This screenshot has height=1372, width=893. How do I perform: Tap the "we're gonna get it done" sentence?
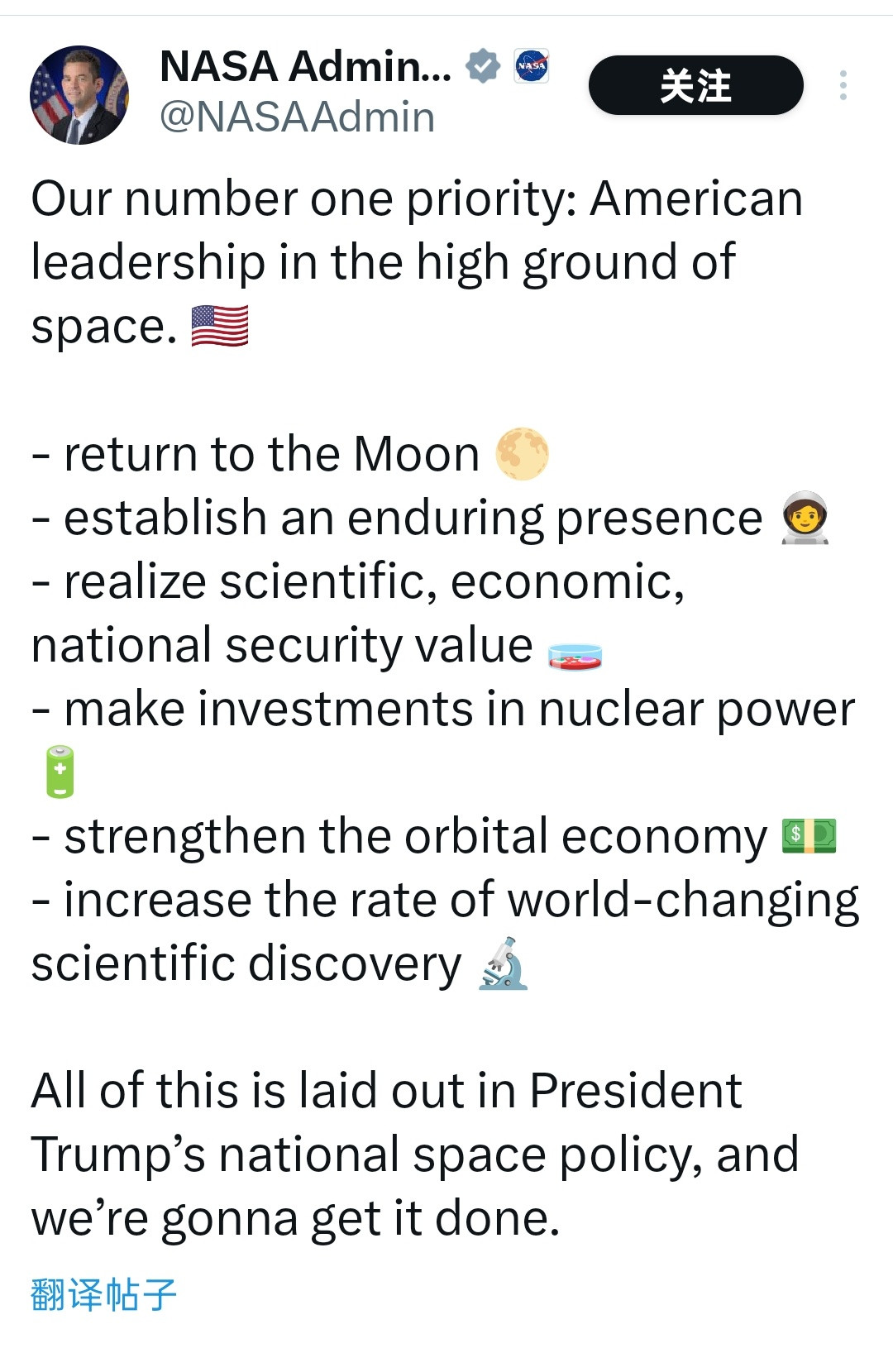tap(295, 1218)
